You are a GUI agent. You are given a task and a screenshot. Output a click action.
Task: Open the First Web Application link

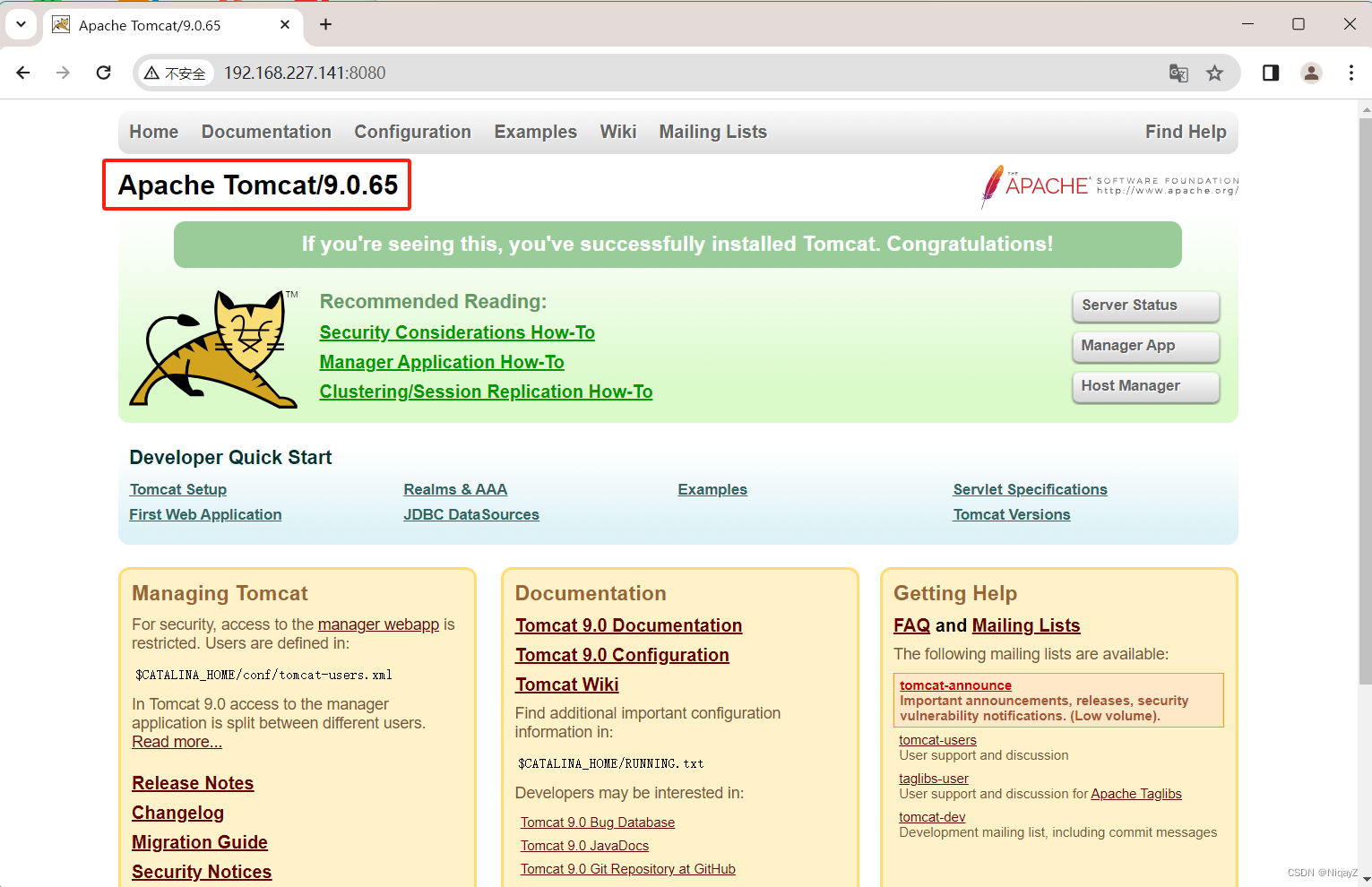tap(205, 514)
